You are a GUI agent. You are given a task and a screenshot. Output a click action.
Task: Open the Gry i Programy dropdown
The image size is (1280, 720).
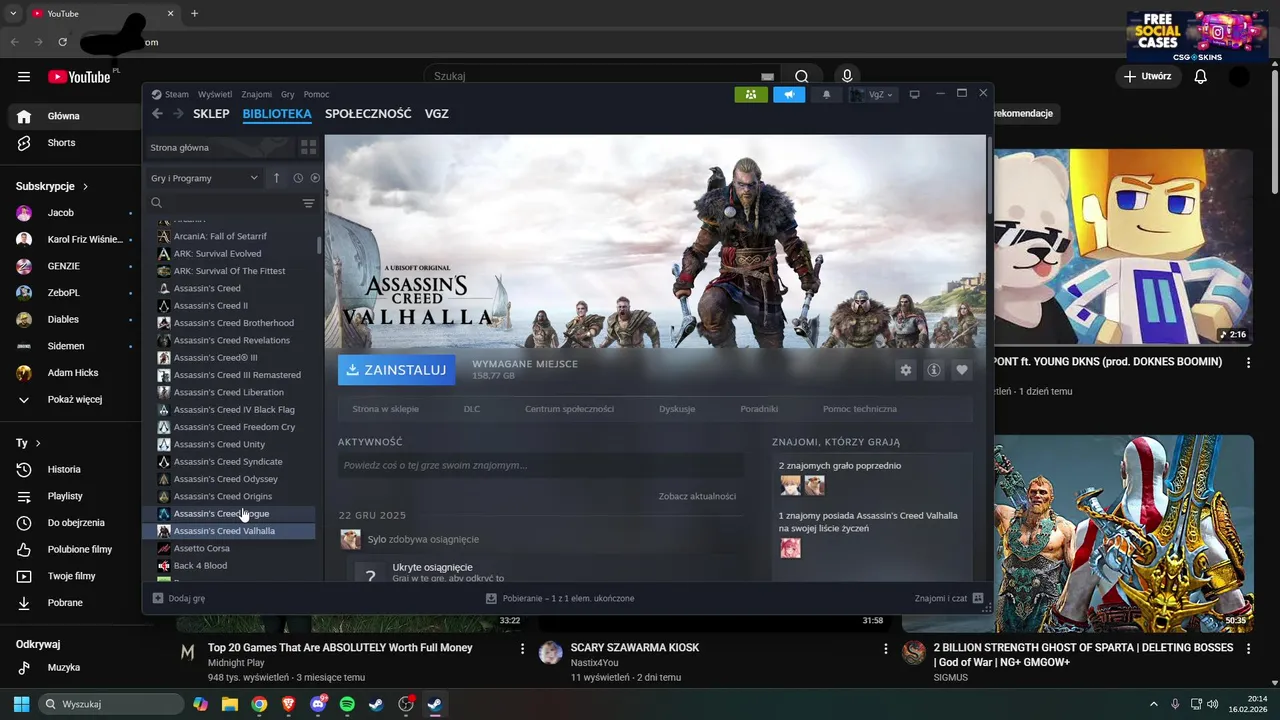point(205,178)
